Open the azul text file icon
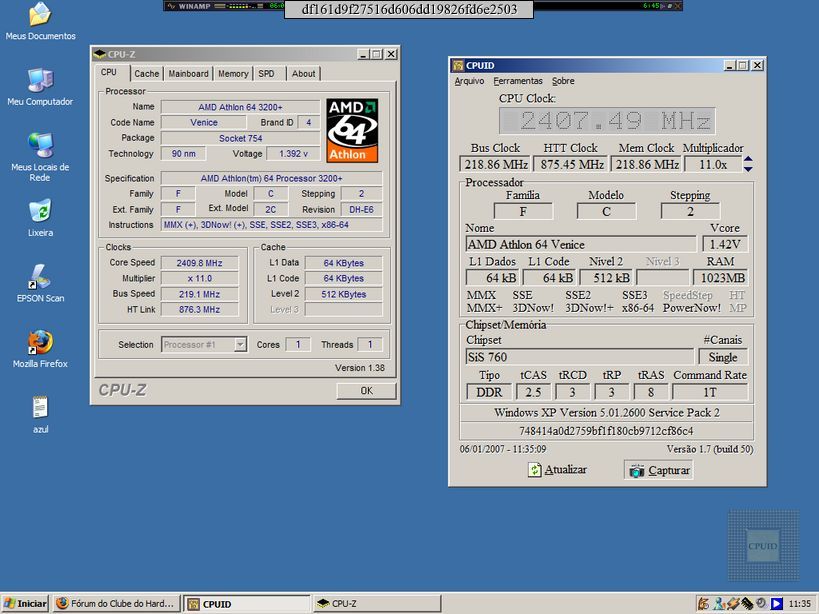Image resolution: width=819 pixels, height=614 pixels. 40,407
